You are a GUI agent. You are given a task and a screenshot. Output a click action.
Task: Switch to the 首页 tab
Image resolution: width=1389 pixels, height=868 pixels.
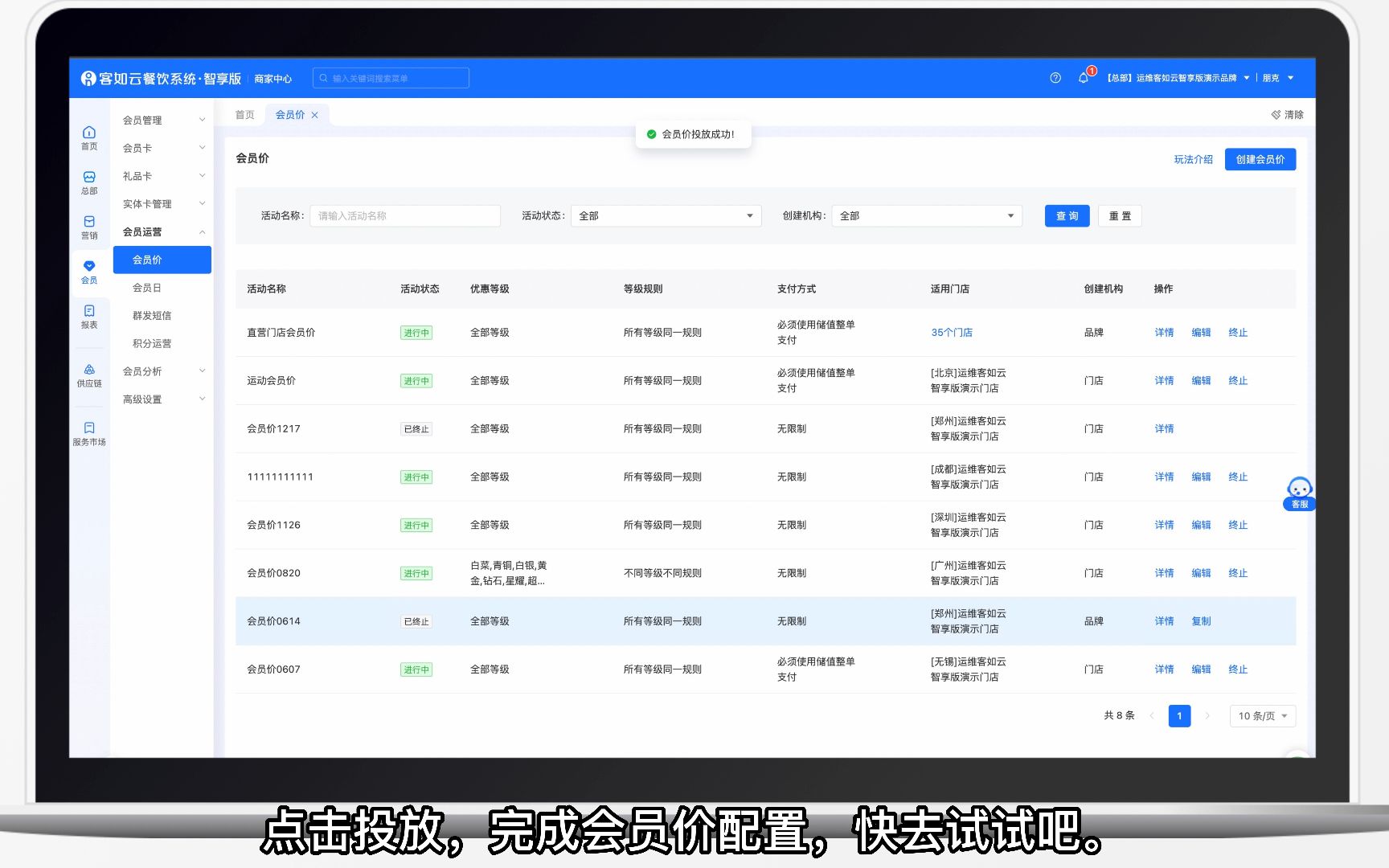tap(244, 114)
